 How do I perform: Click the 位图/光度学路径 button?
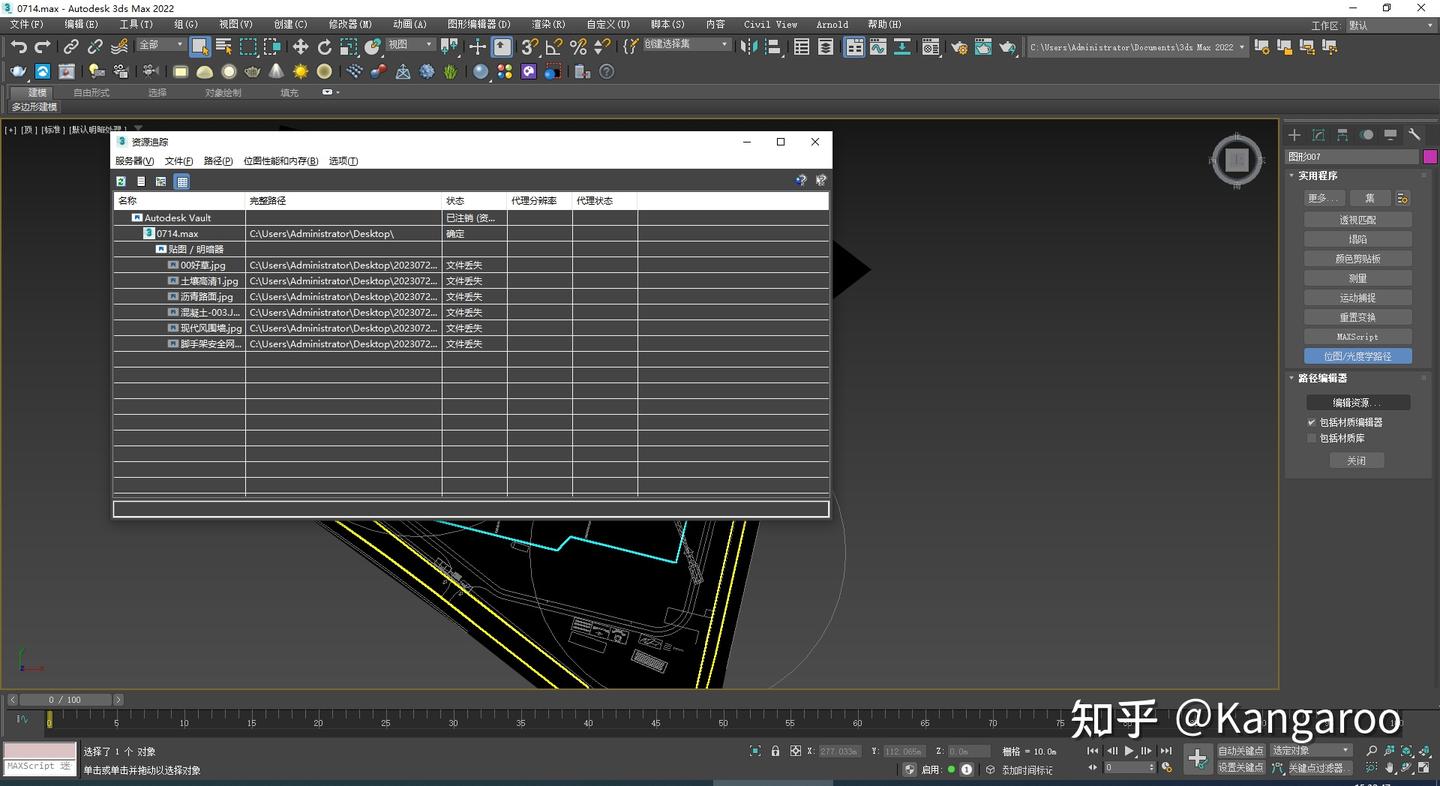coord(1358,356)
